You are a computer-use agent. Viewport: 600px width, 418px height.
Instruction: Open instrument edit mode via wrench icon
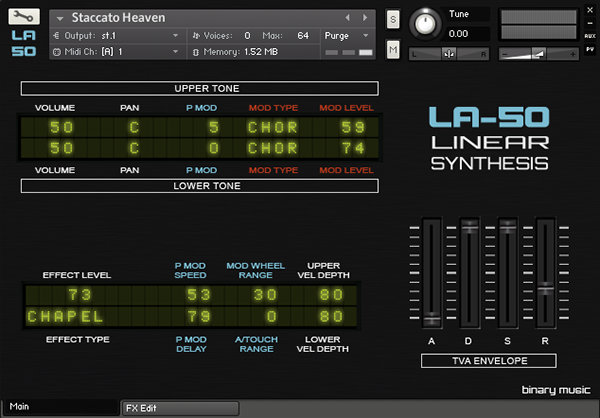coord(24,16)
